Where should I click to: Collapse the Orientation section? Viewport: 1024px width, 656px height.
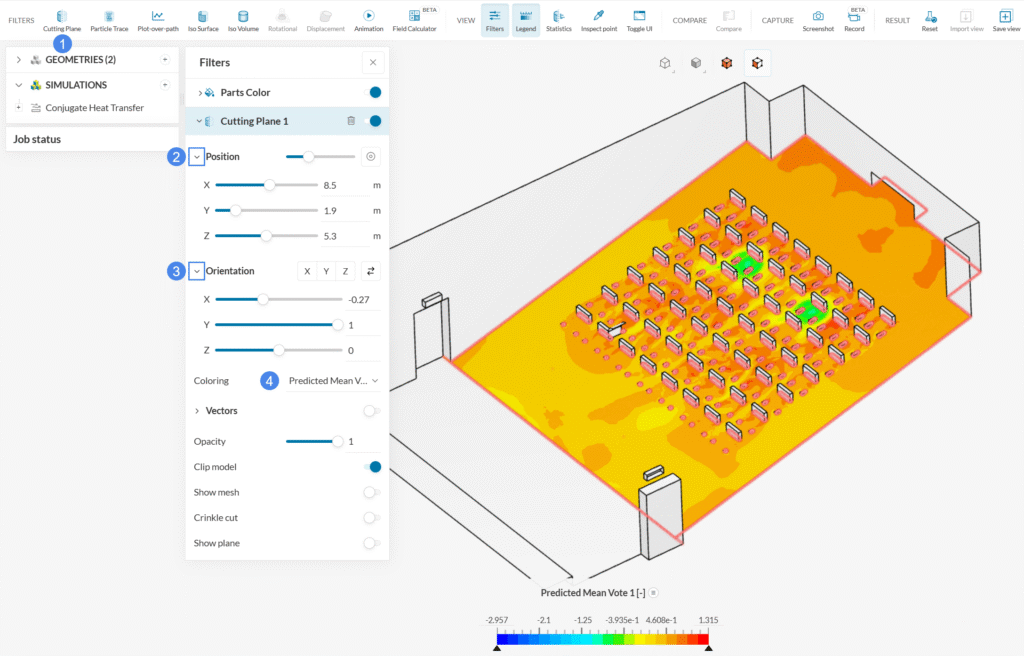tap(197, 271)
